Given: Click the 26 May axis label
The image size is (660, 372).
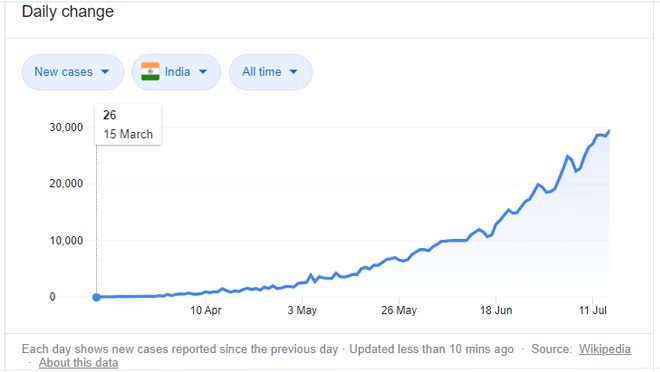Looking at the screenshot, I should click(399, 311).
